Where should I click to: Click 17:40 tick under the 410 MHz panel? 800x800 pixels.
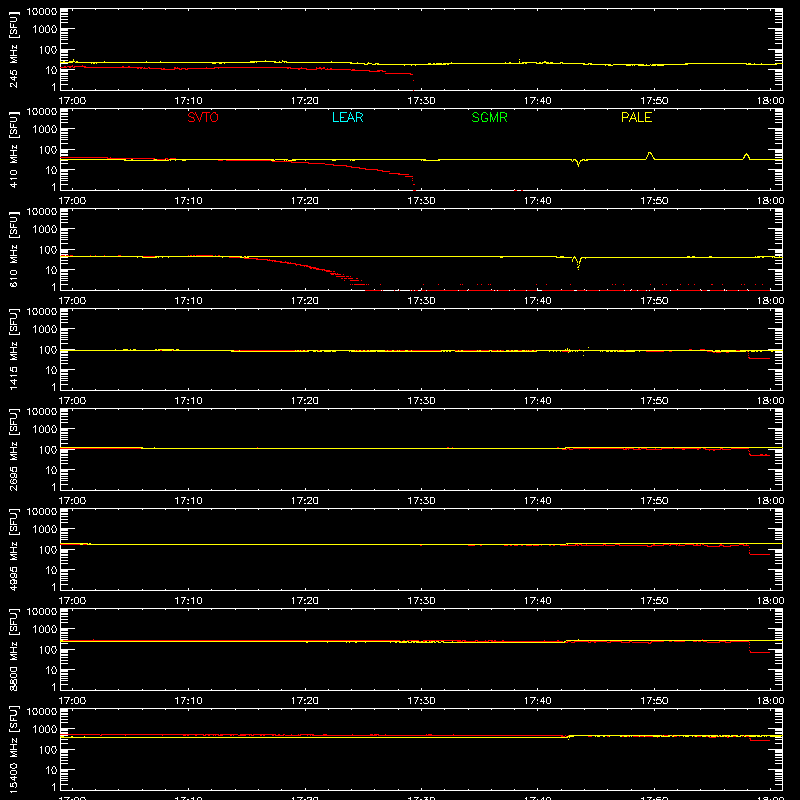pos(537,201)
